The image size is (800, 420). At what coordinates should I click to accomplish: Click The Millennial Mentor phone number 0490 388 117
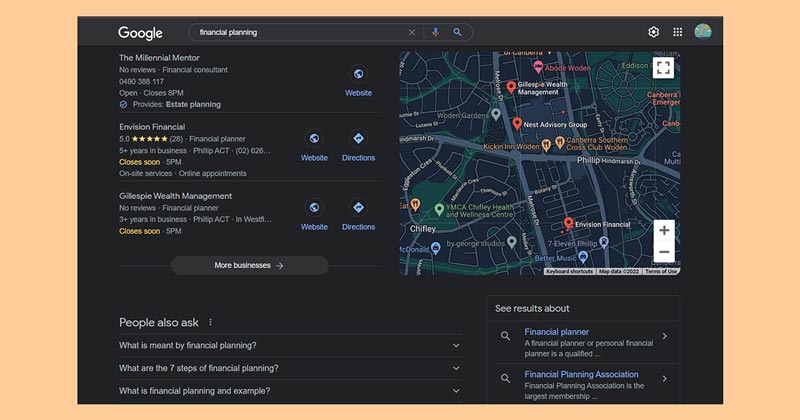pyautogui.click(x=141, y=81)
